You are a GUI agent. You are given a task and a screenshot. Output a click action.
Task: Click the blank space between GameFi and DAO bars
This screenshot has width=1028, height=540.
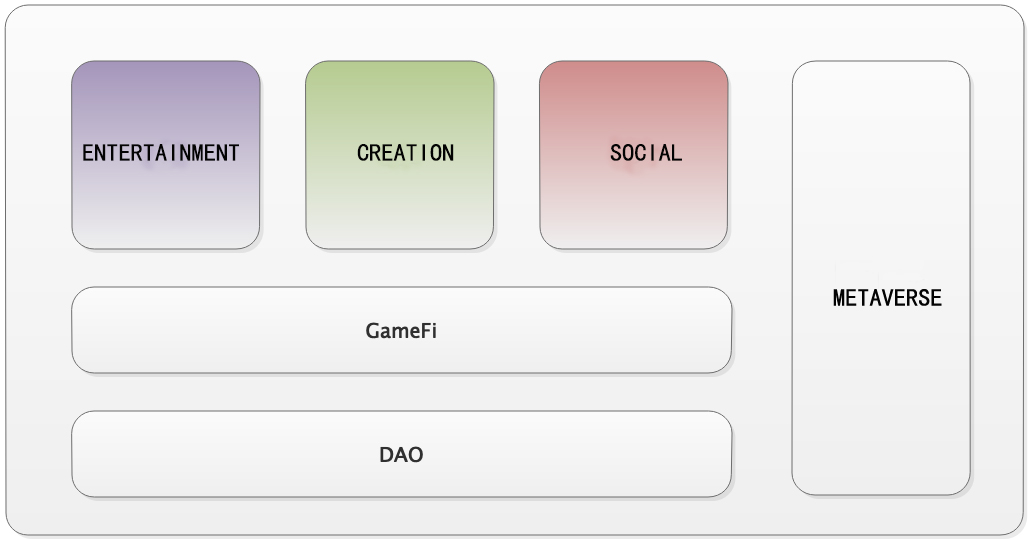401,392
